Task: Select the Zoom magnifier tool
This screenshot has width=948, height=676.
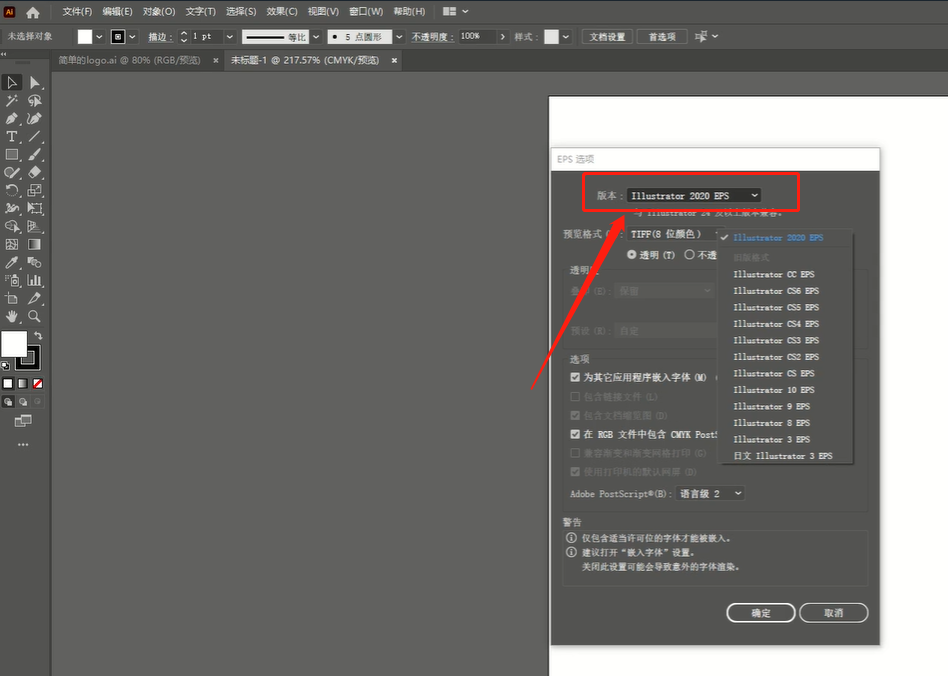Action: pyautogui.click(x=34, y=316)
